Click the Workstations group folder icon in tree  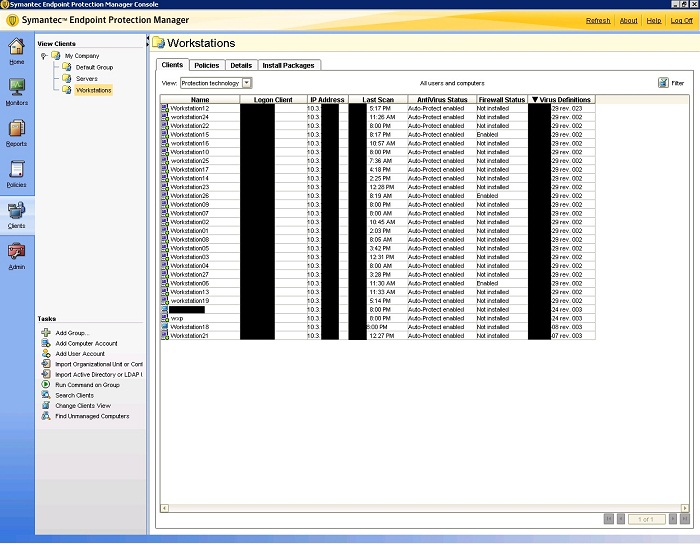[67, 90]
